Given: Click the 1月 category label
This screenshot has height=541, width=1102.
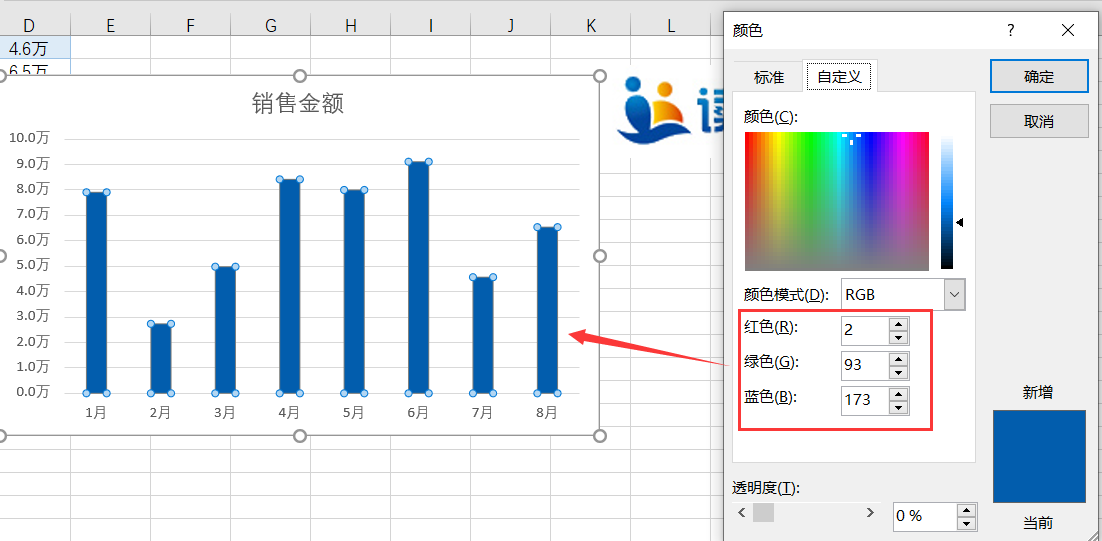Looking at the screenshot, I should click(x=96, y=412).
